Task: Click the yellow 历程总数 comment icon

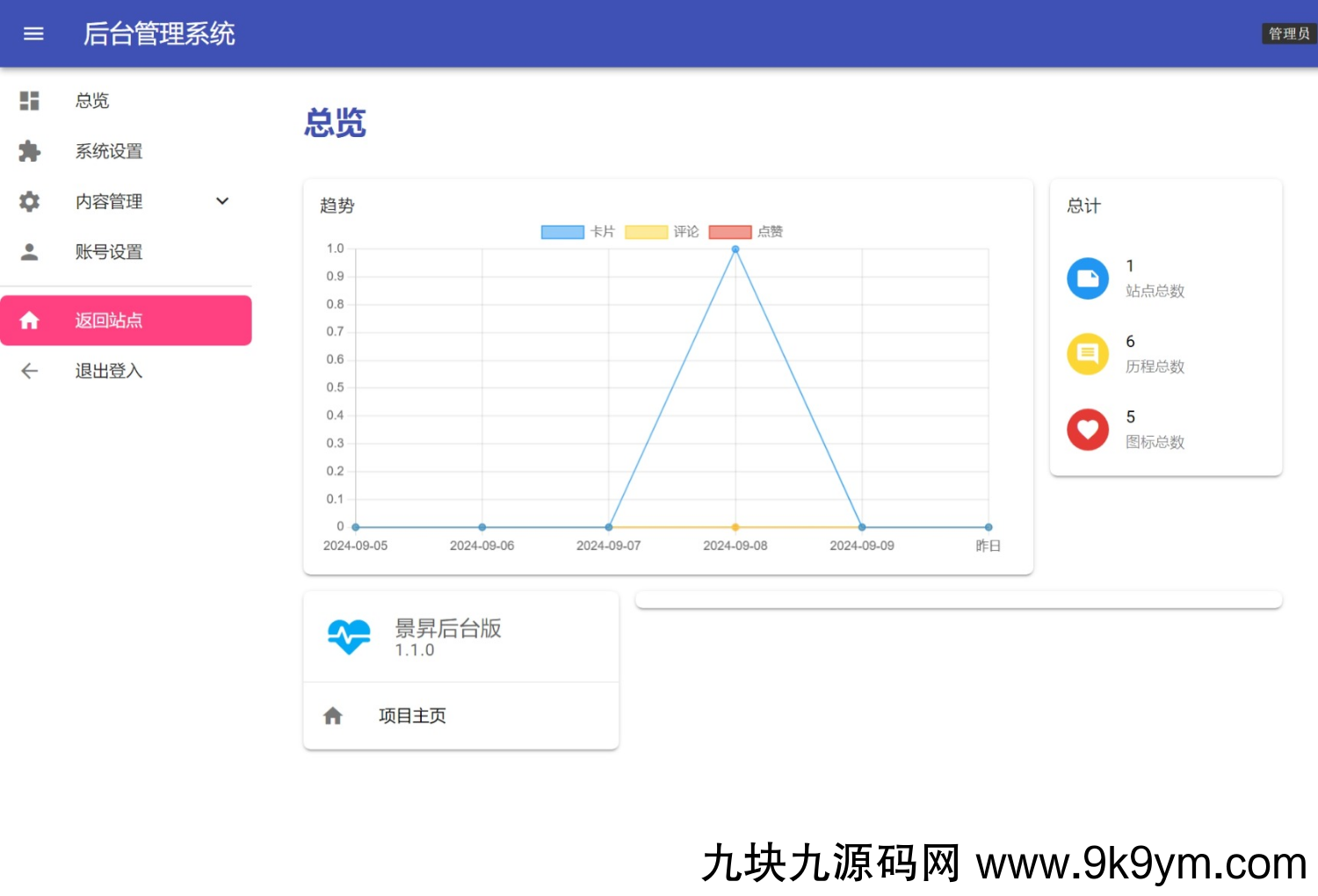Action: coord(1088,354)
